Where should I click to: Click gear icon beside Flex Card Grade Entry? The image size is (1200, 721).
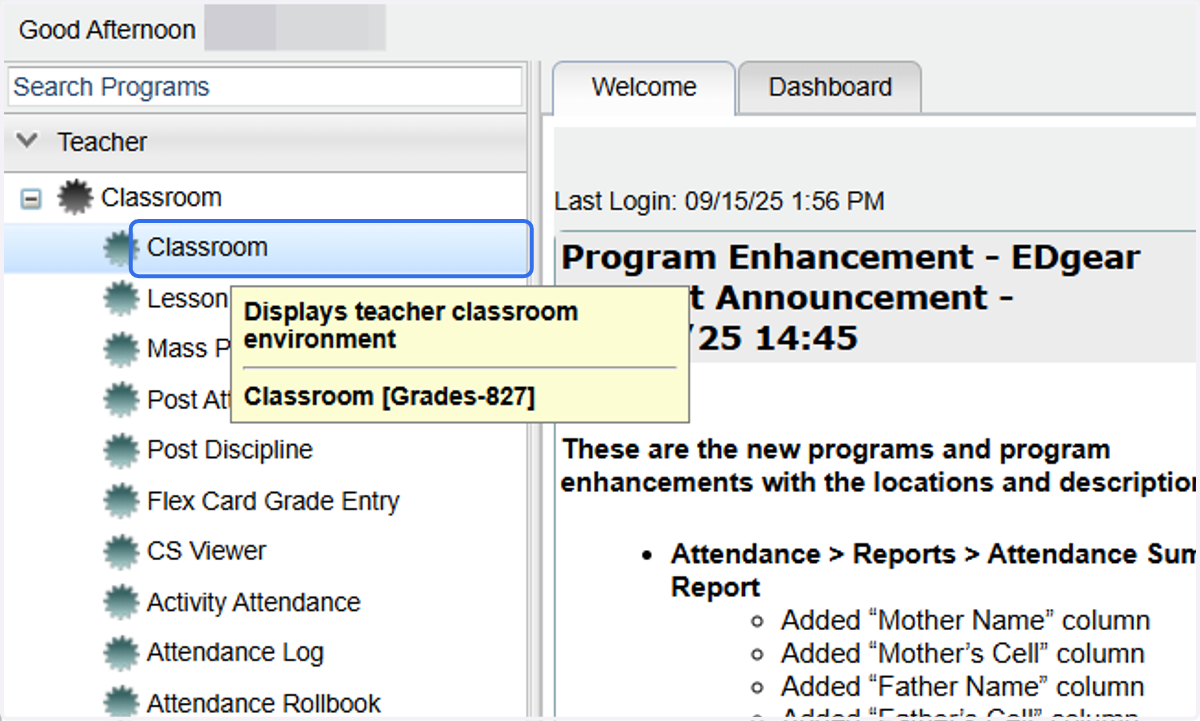tap(121, 501)
